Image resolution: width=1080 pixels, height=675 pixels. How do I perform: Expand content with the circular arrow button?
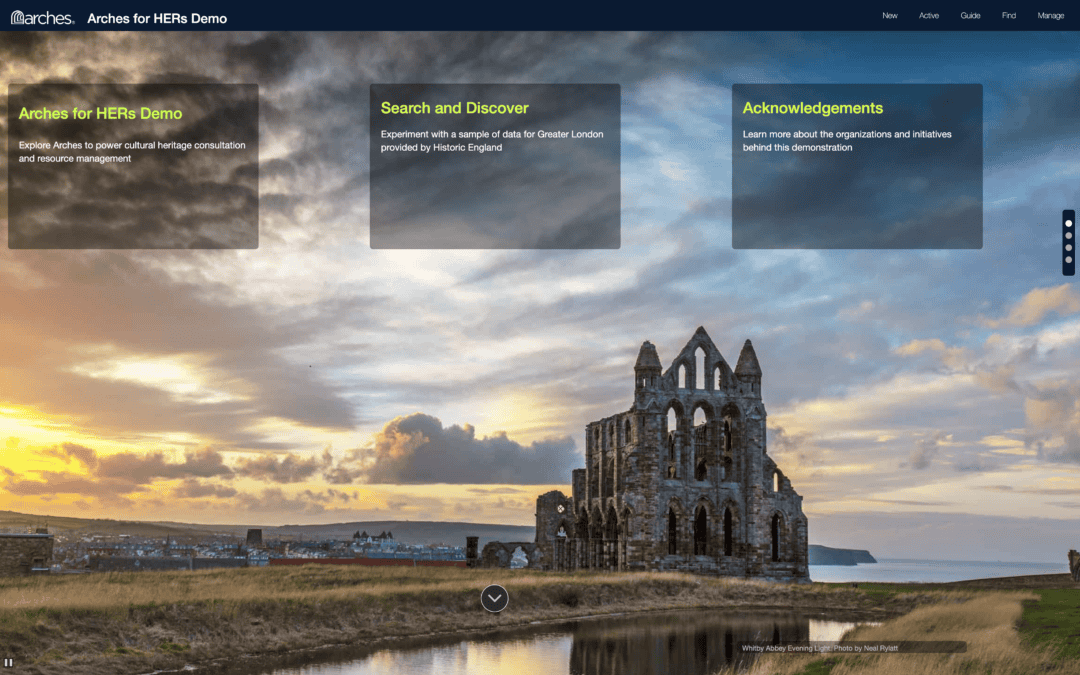click(x=494, y=598)
